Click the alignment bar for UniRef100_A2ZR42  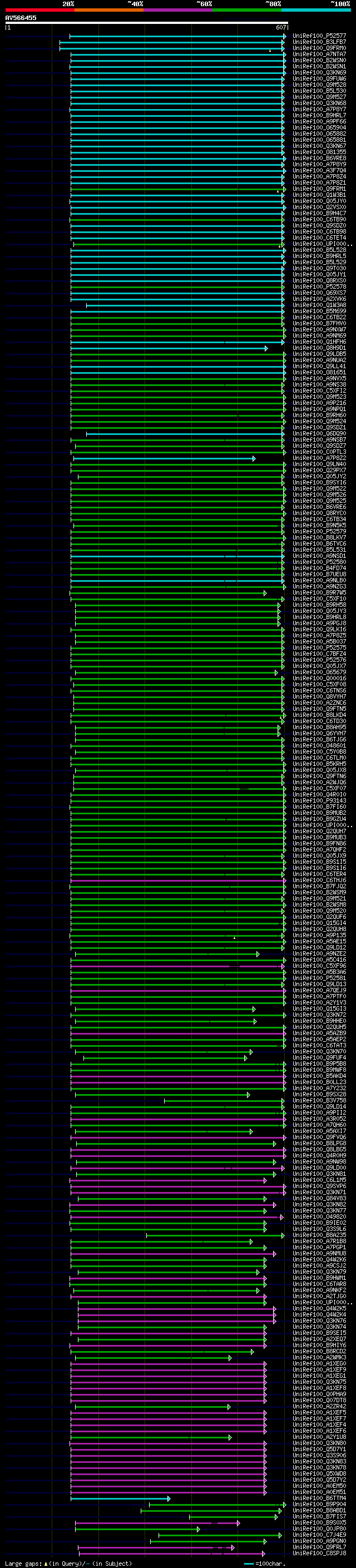[x=153, y=1407]
